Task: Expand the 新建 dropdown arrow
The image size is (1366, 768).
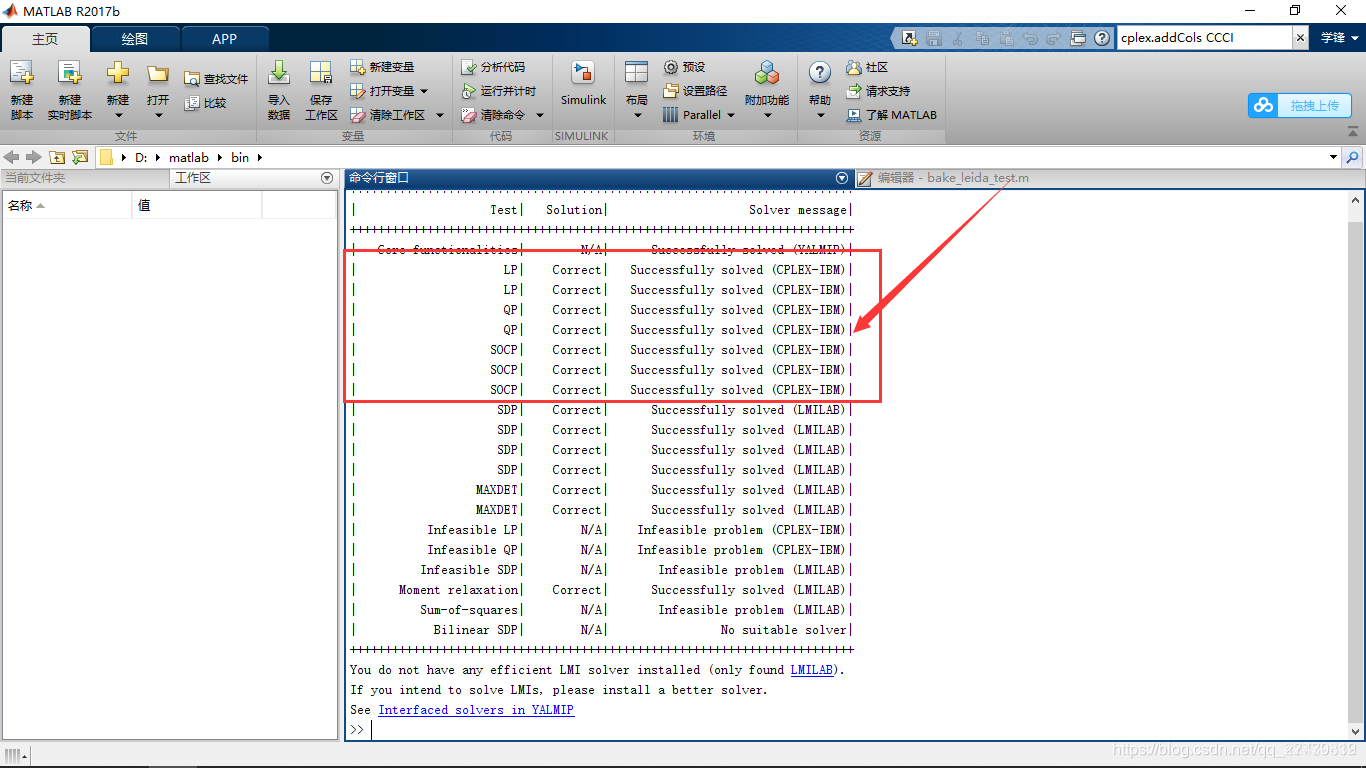Action: 118,115
